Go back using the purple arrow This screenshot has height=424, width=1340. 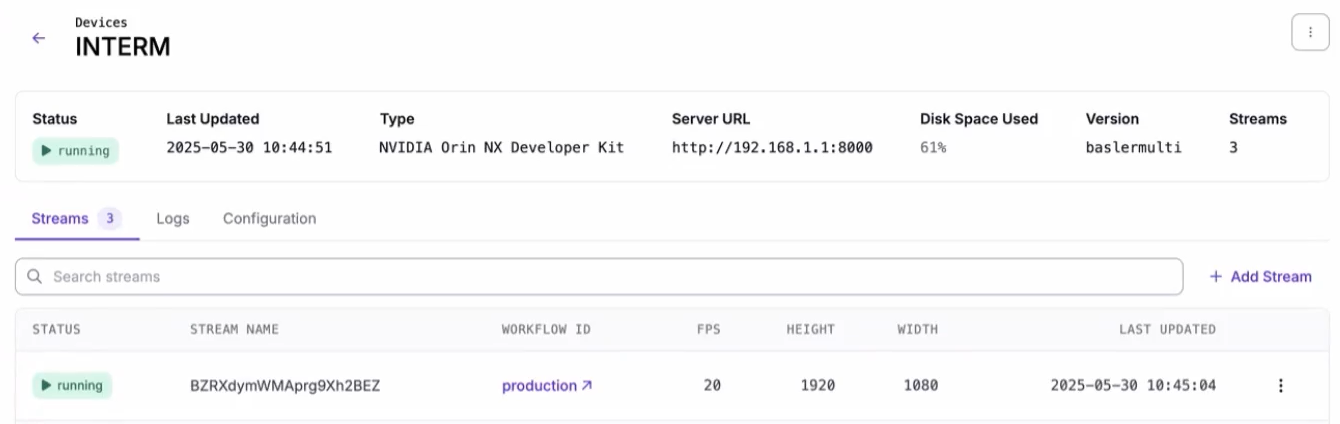pos(39,38)
